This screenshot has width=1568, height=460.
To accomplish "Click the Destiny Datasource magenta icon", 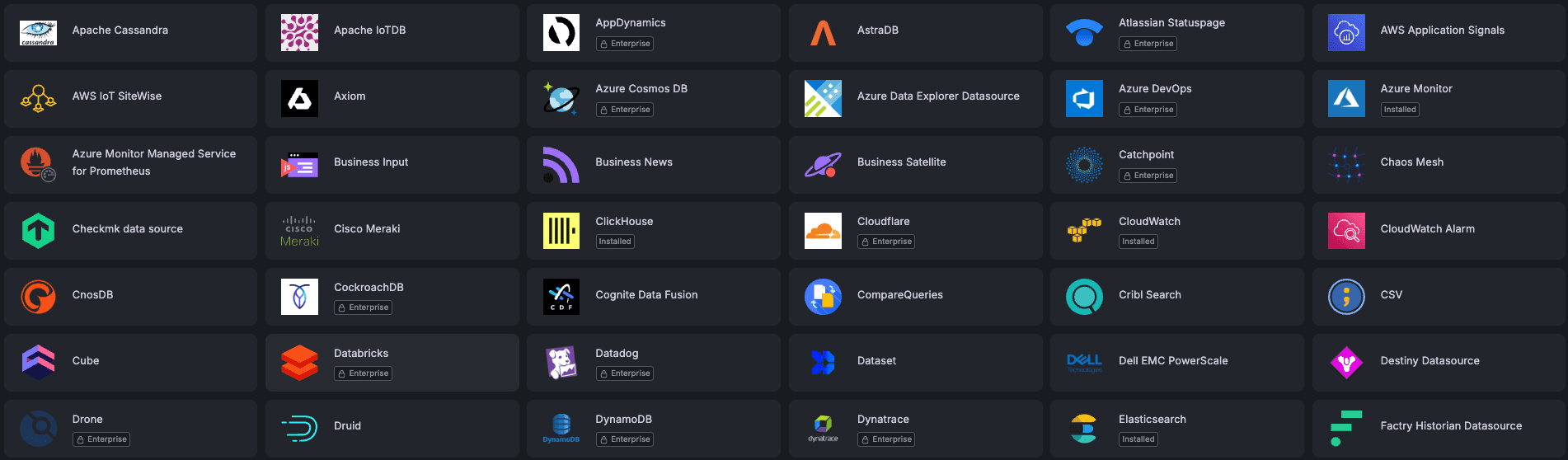I will 1346,363.
